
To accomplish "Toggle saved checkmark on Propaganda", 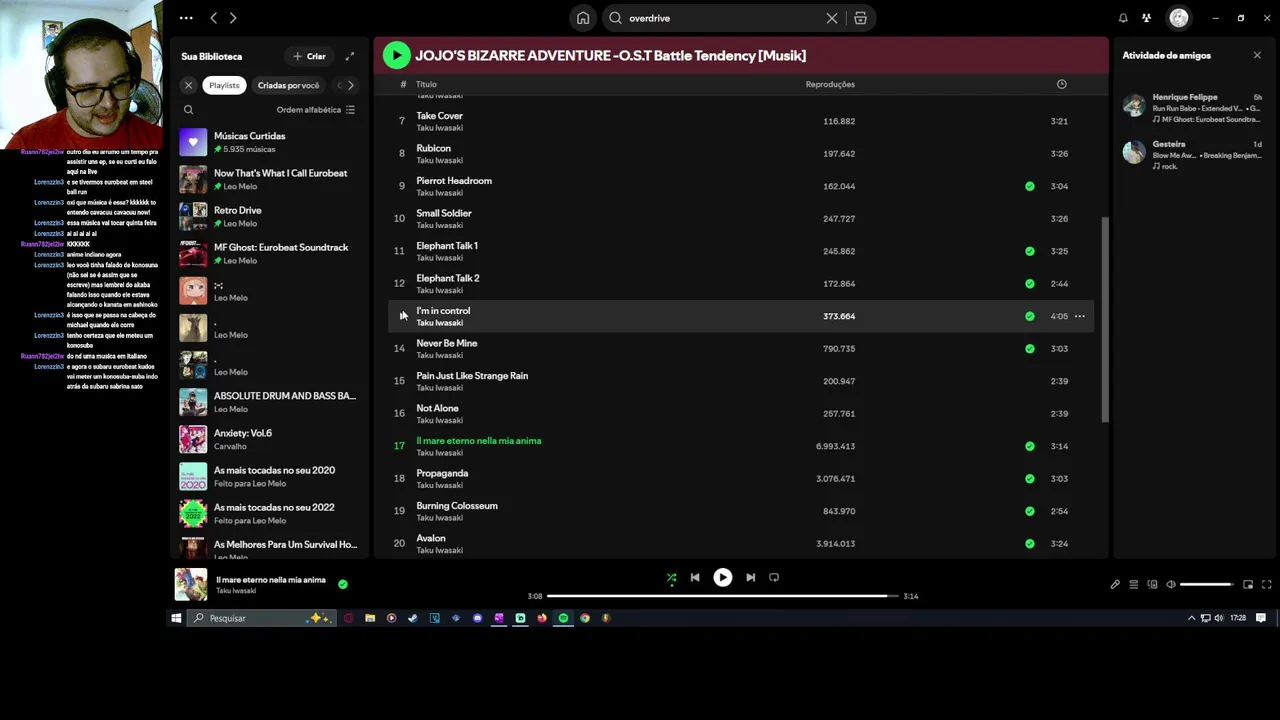I will pos(1030,478).
